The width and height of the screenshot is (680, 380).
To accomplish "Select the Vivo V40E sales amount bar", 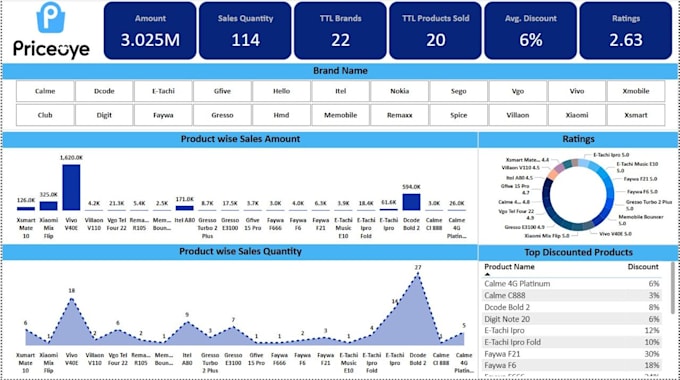I will coord(71,187).
